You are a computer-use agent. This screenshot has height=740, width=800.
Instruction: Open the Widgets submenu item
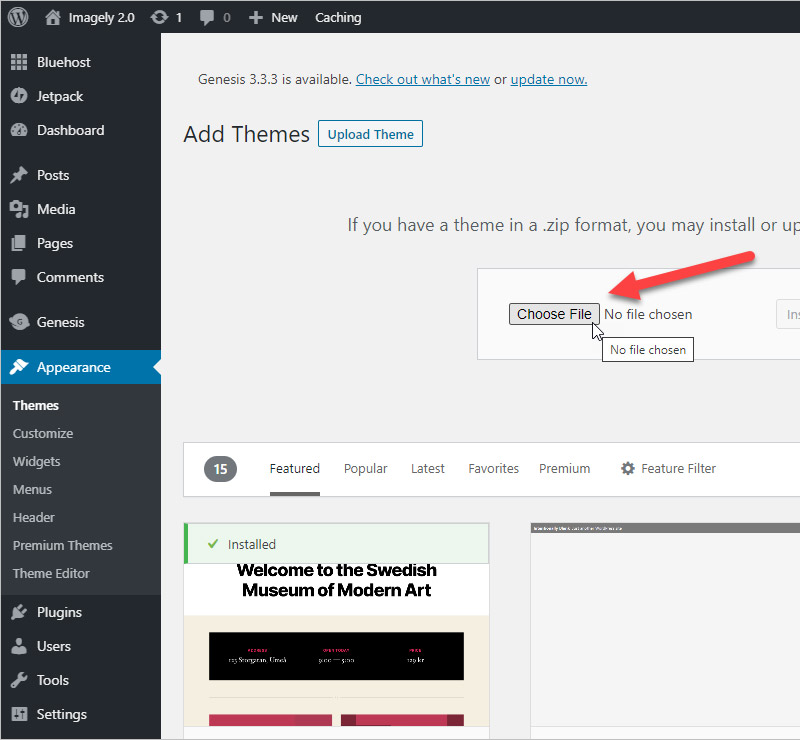(x=36, y=461)
